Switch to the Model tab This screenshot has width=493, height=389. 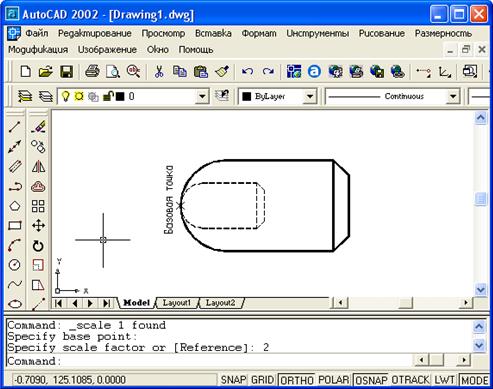pos(136,303)
